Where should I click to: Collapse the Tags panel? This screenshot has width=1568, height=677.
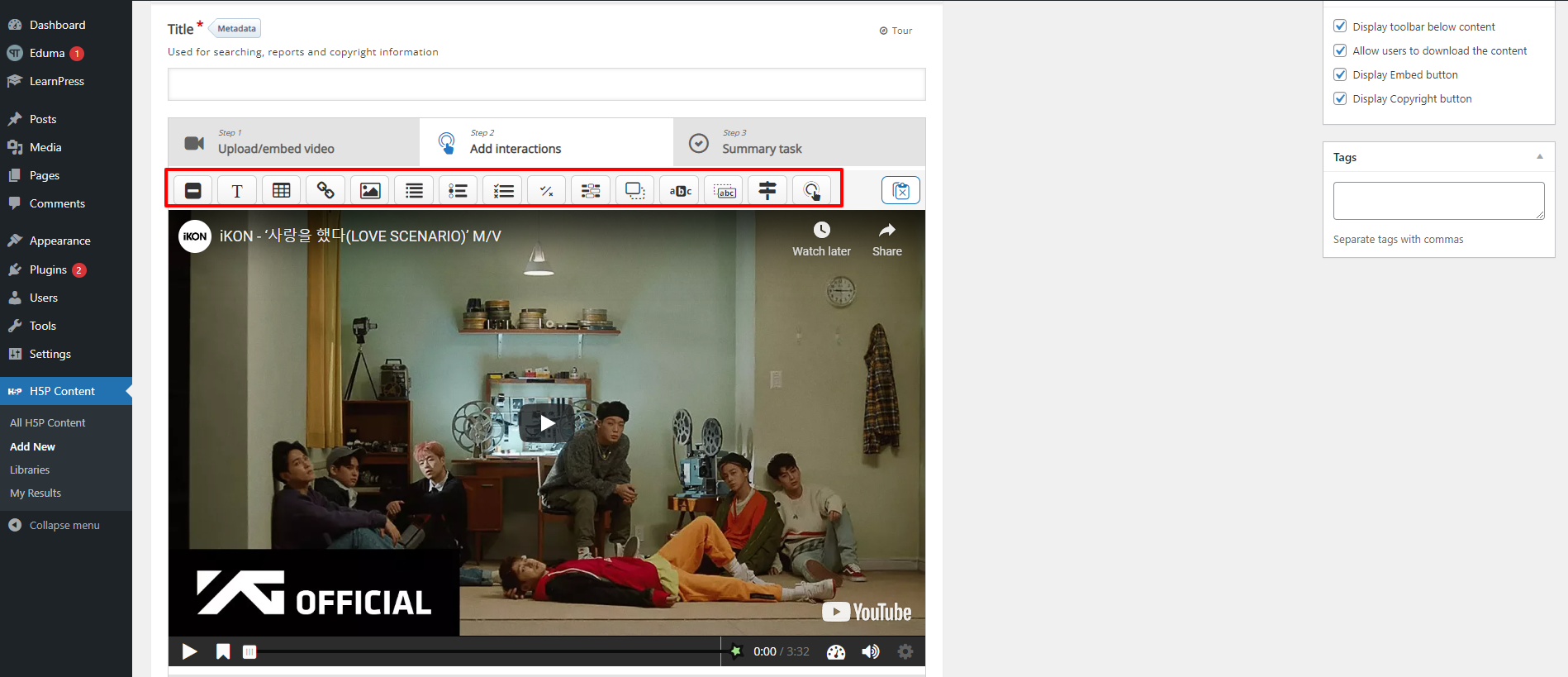point(1540,157)
